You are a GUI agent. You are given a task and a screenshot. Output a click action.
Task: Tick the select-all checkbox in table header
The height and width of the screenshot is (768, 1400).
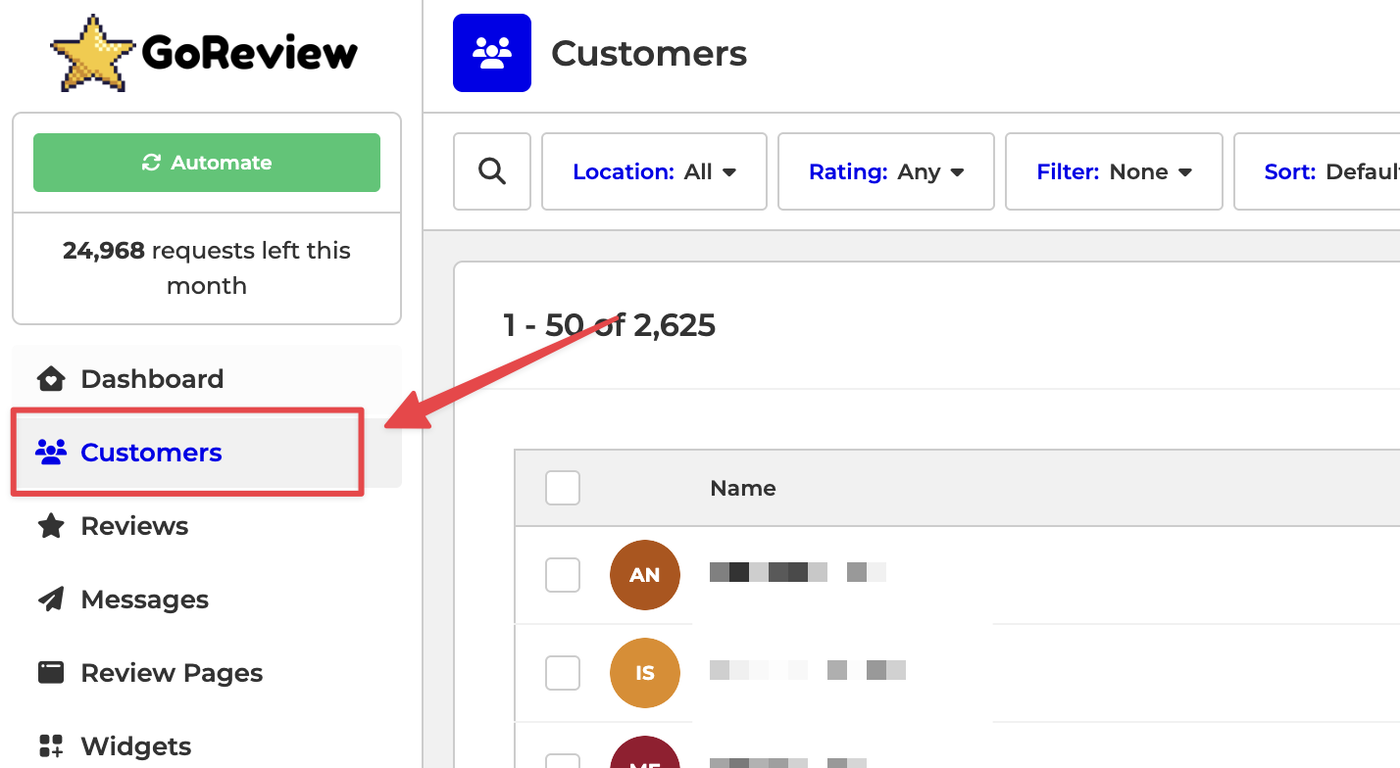[563, 488]
